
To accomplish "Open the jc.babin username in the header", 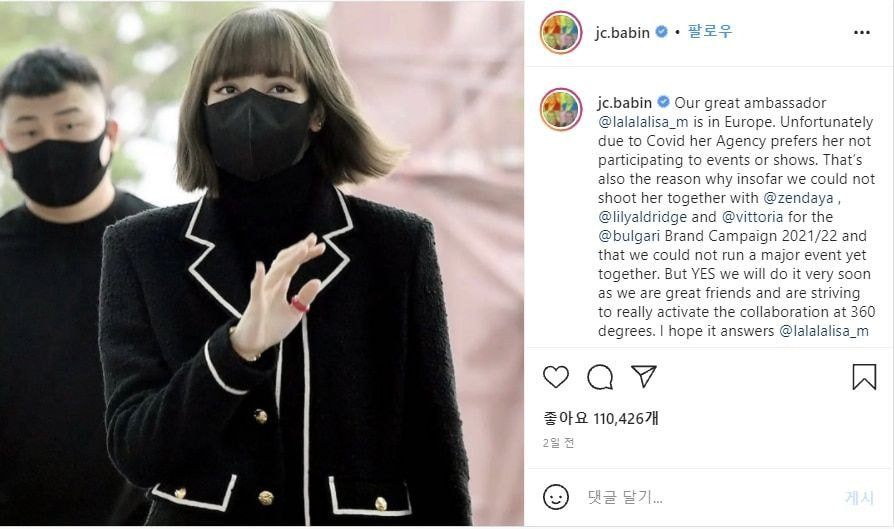I will 622,32.
